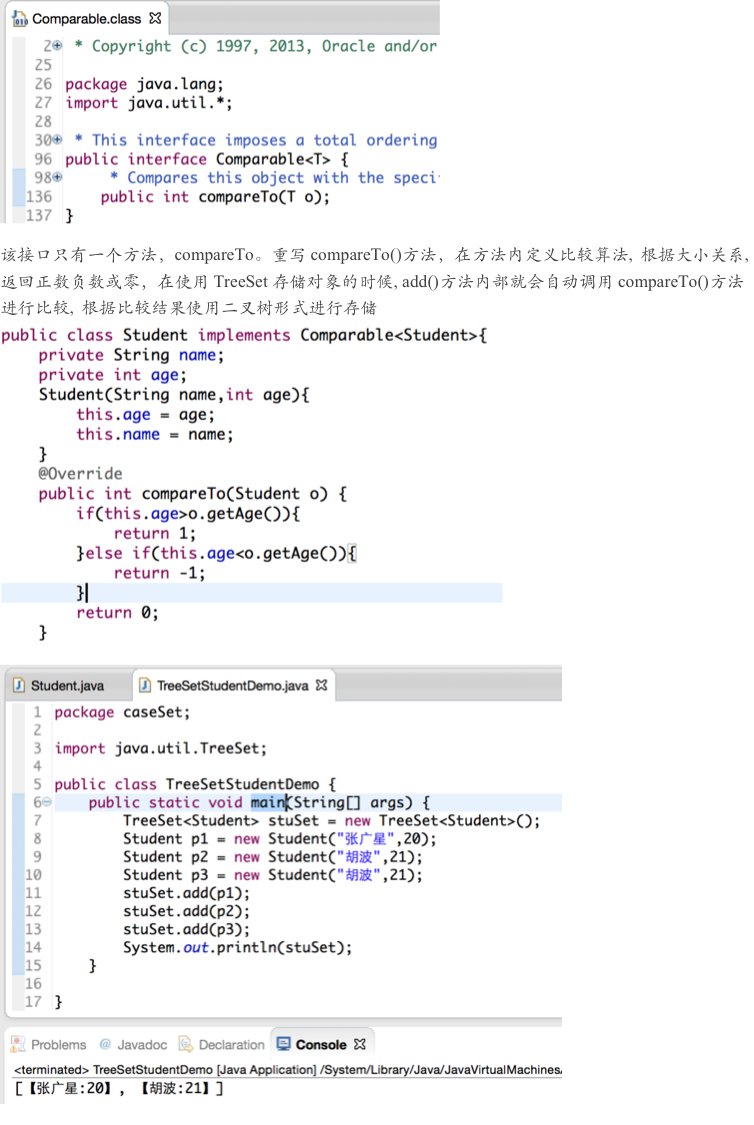The height and width of the screenshot is (1125, 754).
Task: Click 'private int age;' line
Action: click(x=113, y=375)
